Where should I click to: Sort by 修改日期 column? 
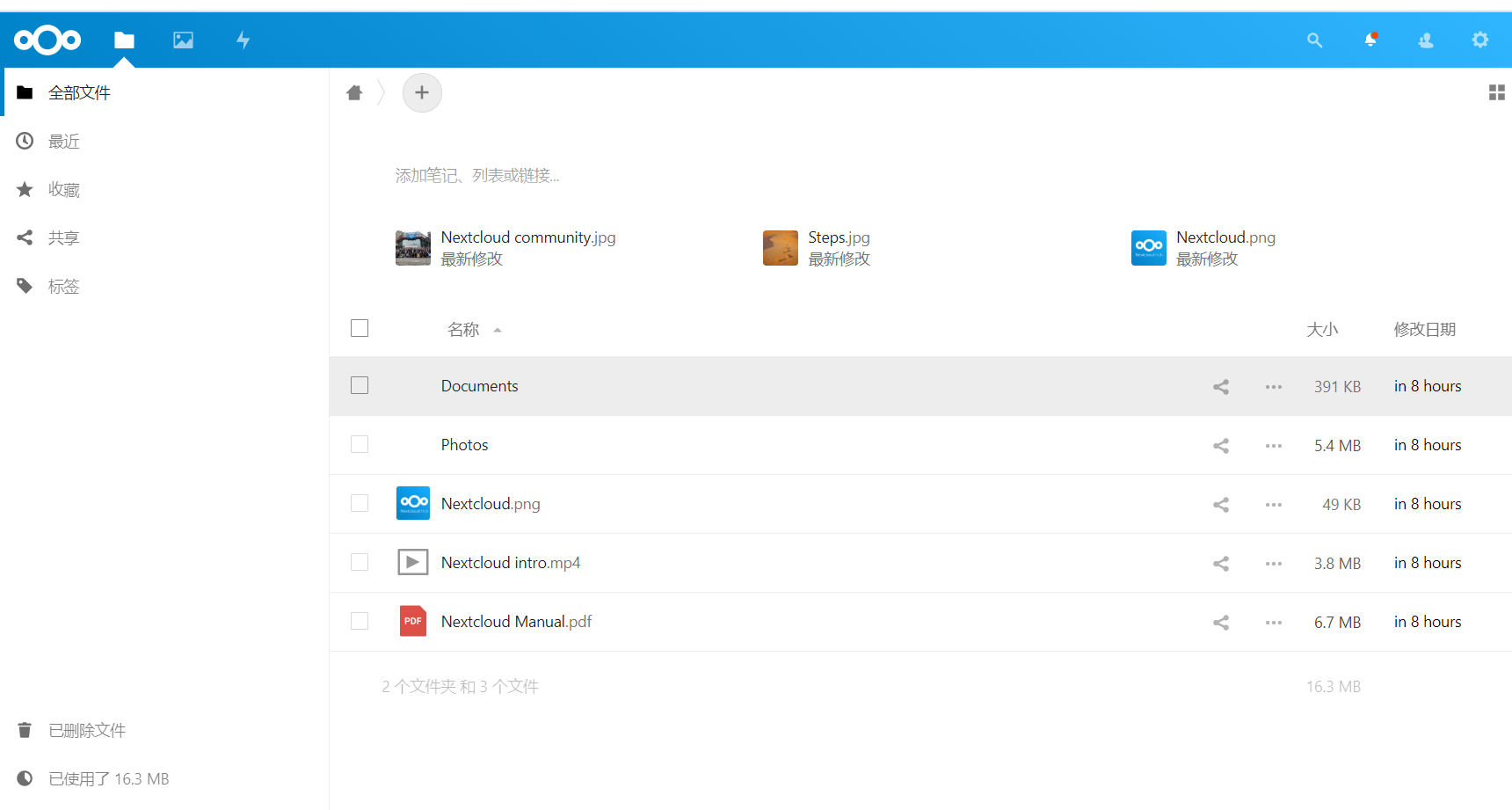[x=1425, y=329]
